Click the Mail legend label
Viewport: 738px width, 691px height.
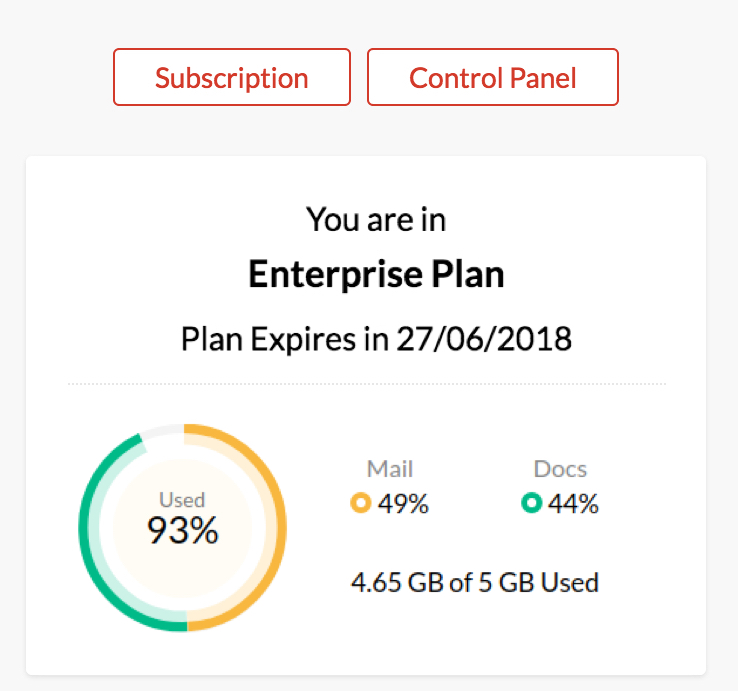(x=390, y=469)
